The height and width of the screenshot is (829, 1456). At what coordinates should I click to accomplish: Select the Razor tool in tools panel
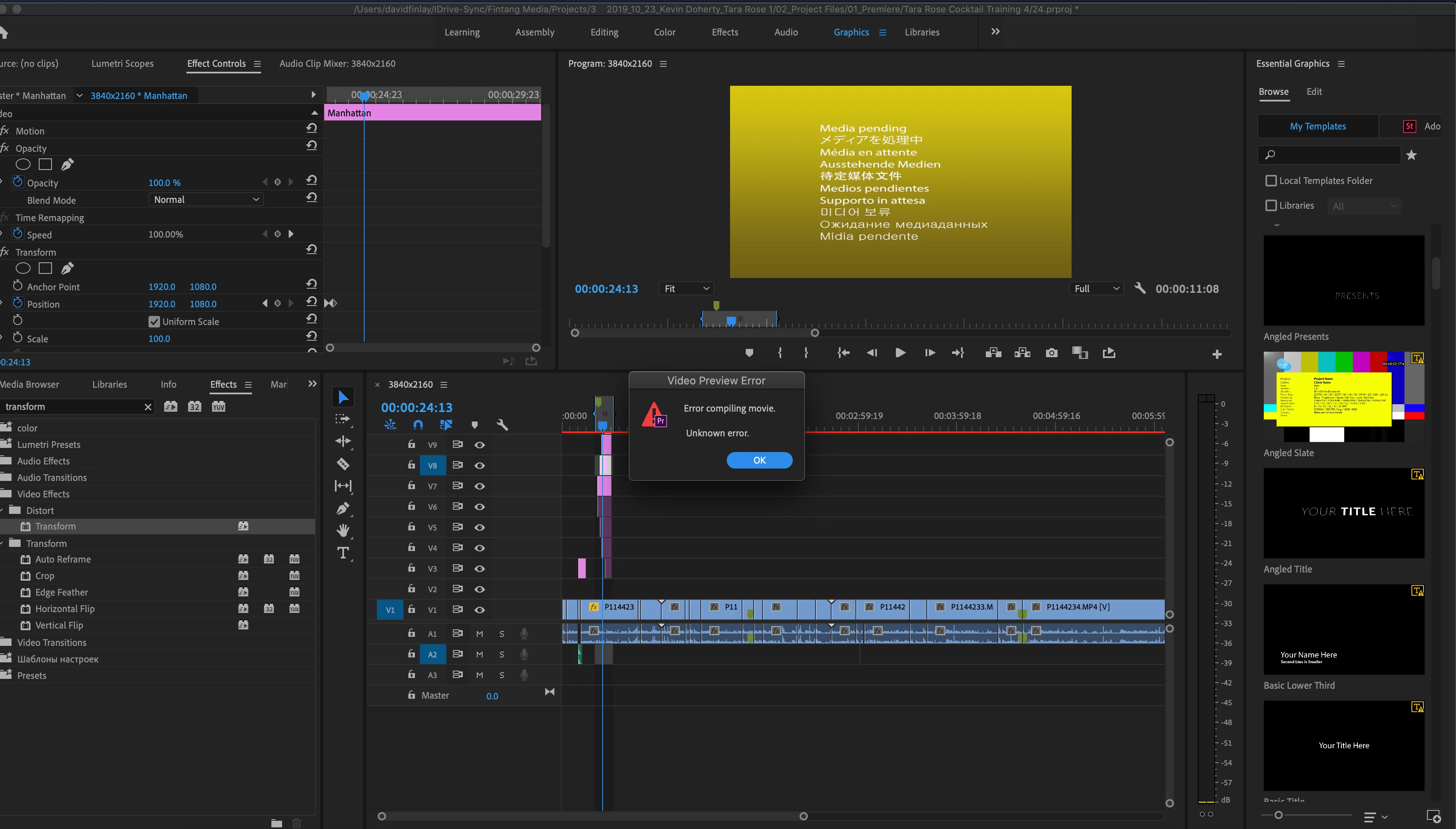click(343, 464)
